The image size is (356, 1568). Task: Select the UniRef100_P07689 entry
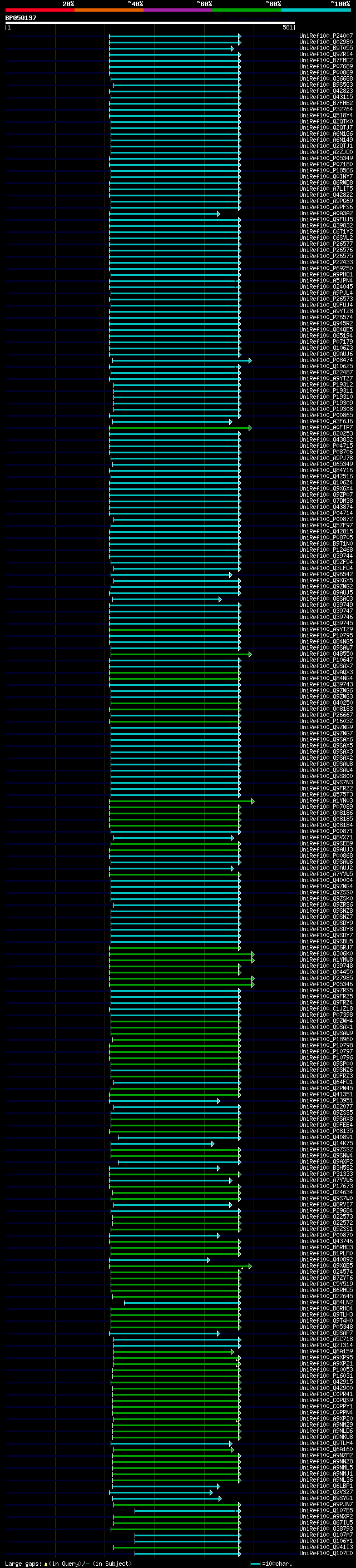(x=326, y=66)
